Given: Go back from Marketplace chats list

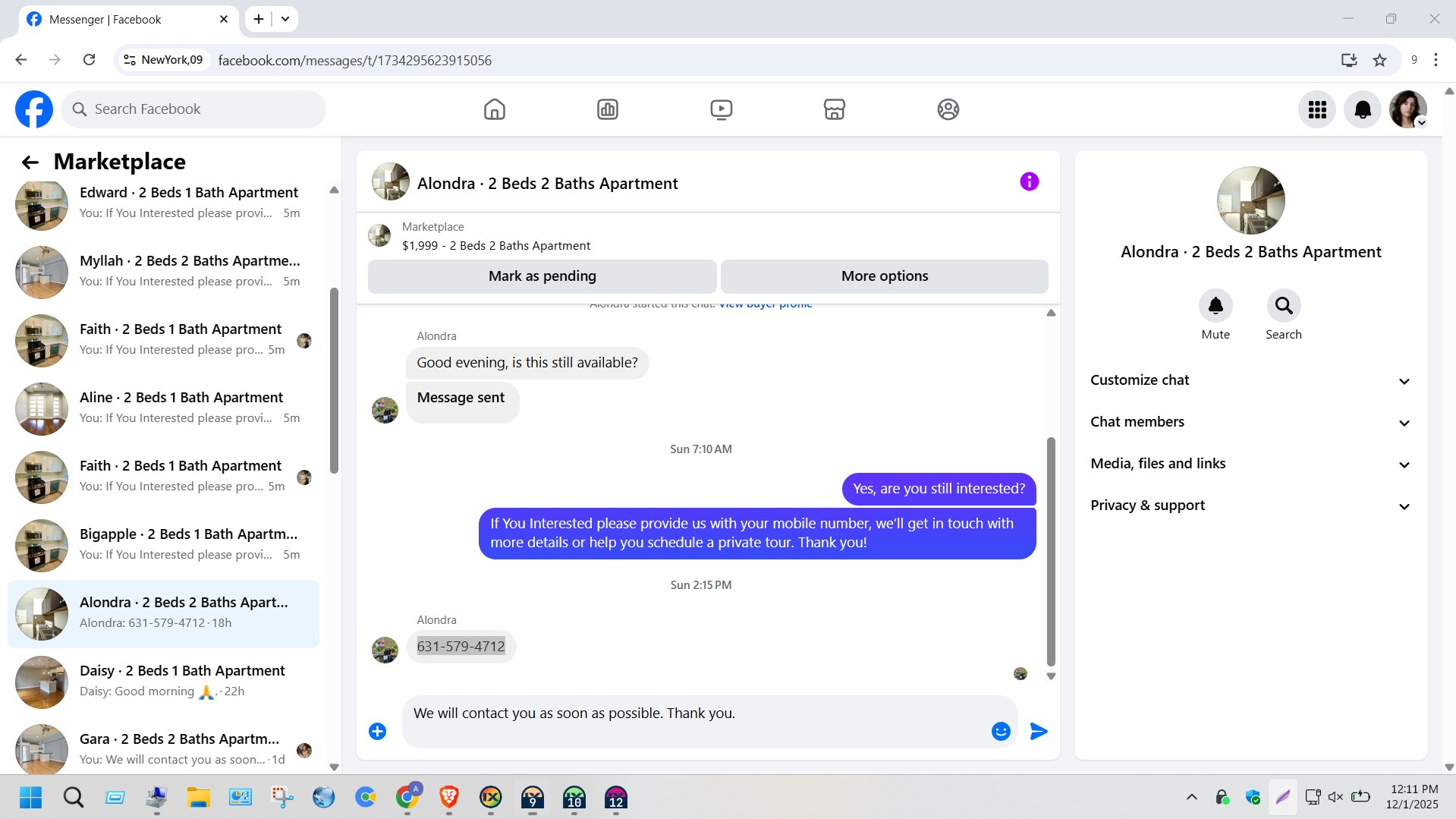Looking at the screenshot, I should [x=30, y=162].
